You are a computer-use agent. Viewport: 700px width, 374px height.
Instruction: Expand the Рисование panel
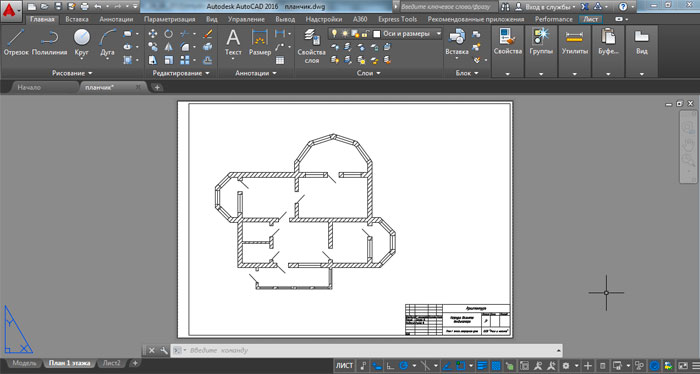pyautogui.click(x=72, y=73)
